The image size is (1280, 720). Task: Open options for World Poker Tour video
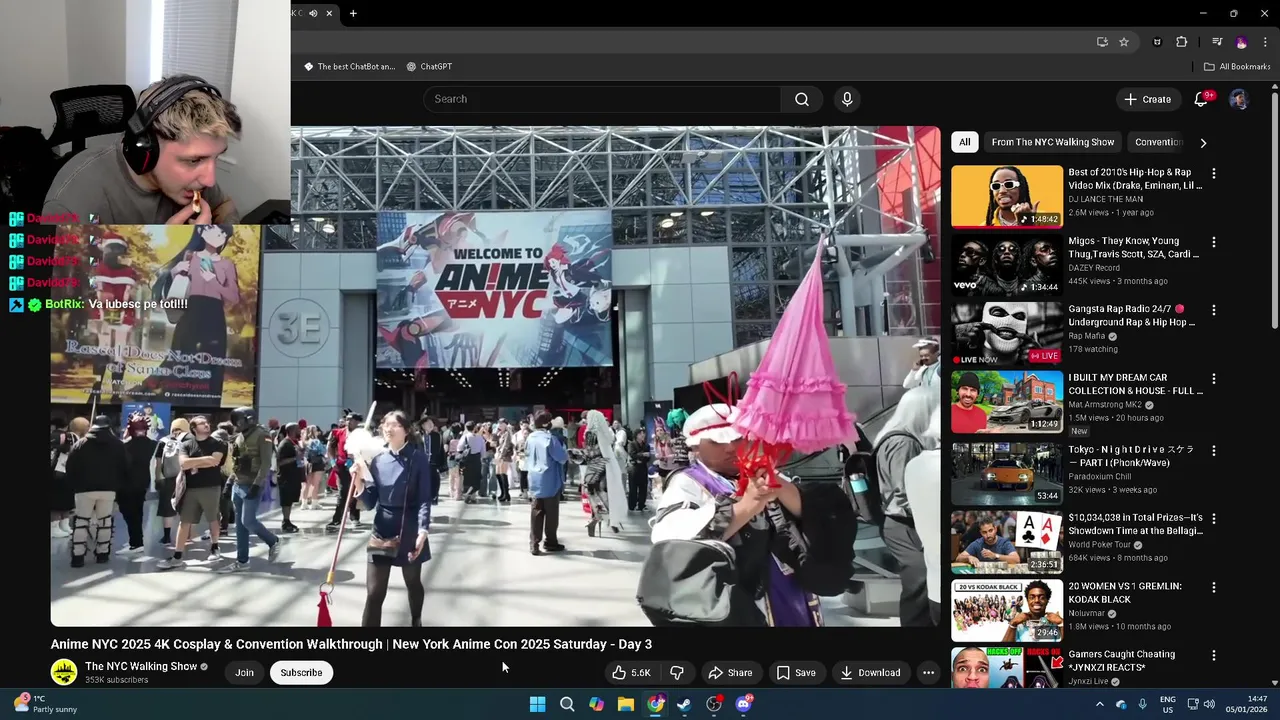pyautogui.click(x=1213, y=519)
